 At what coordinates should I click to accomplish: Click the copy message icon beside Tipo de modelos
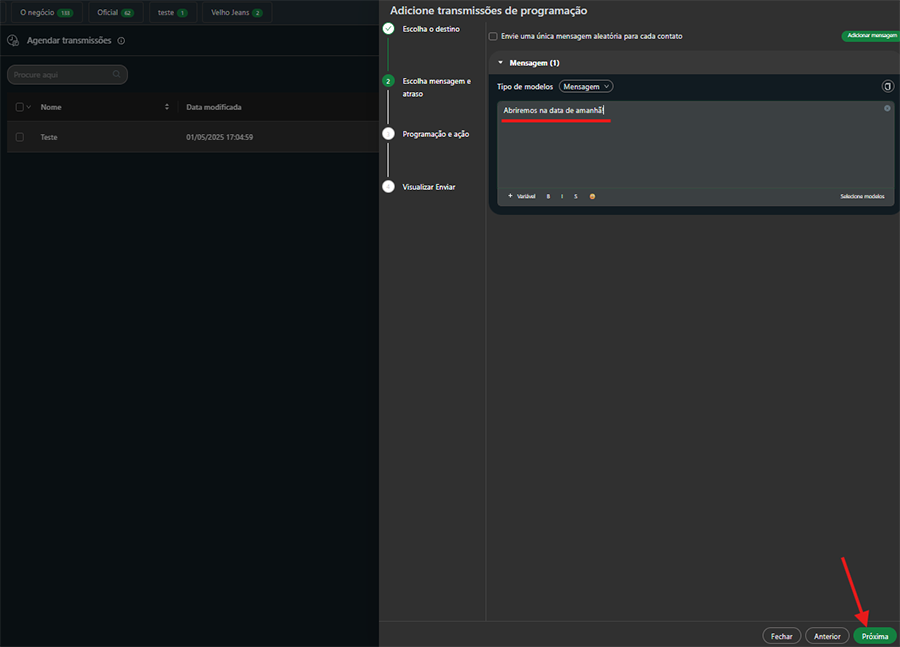[887, 87]
